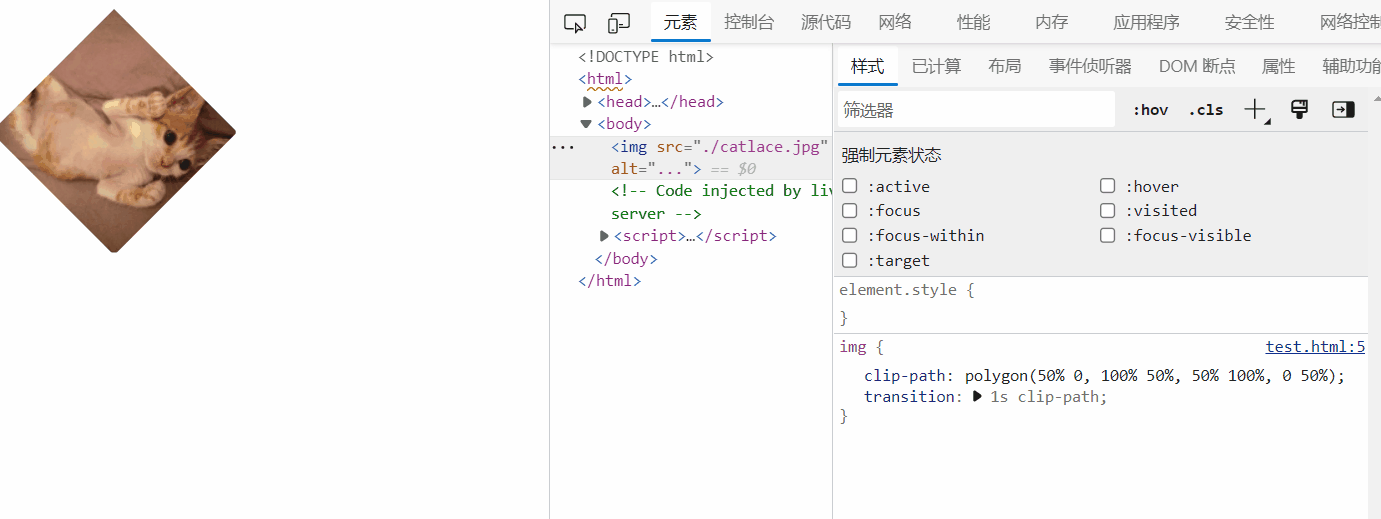Image resolution: width=1381 pixels, height=519 pixels.
Task: Expand the head element node
Action: pos(588,102)
